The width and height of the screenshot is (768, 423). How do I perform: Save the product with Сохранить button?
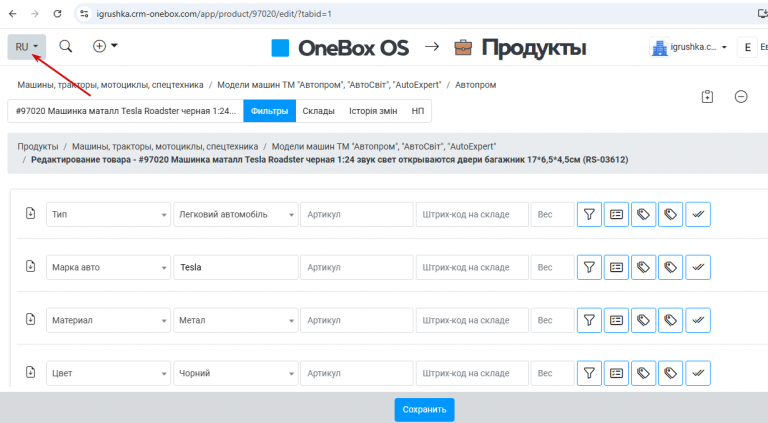424,409
